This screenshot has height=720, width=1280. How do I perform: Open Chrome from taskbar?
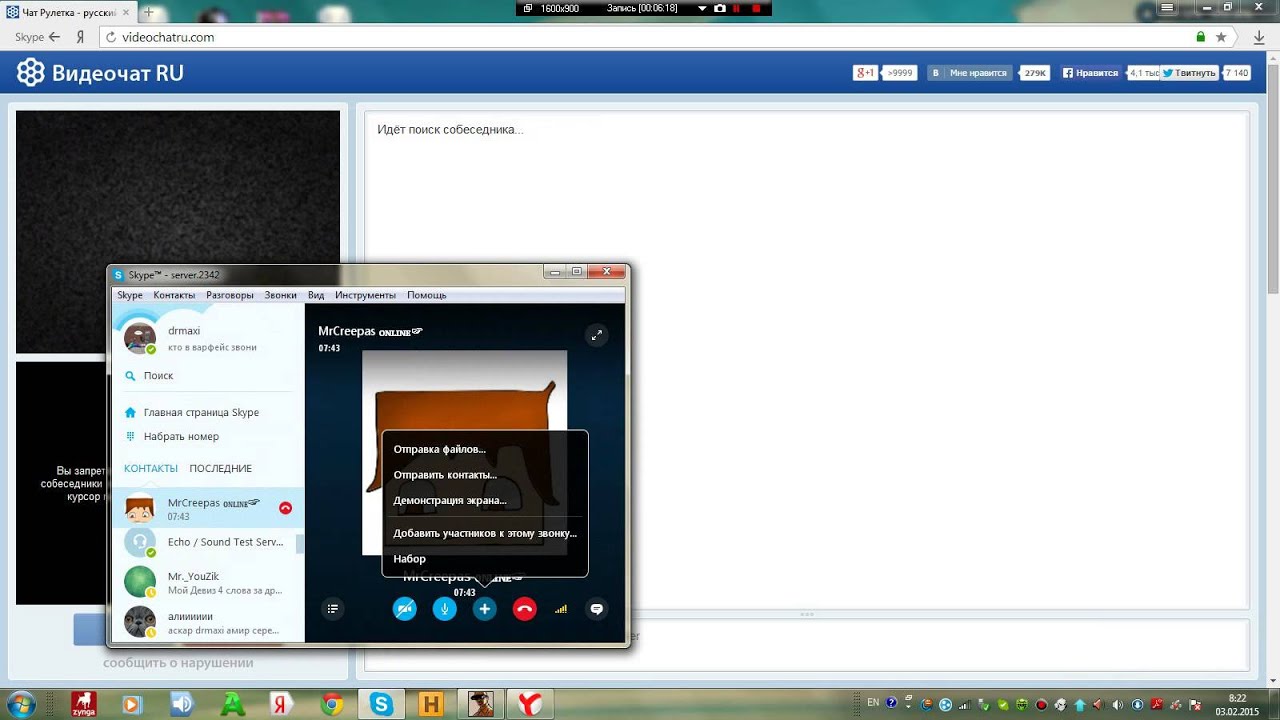332,704
